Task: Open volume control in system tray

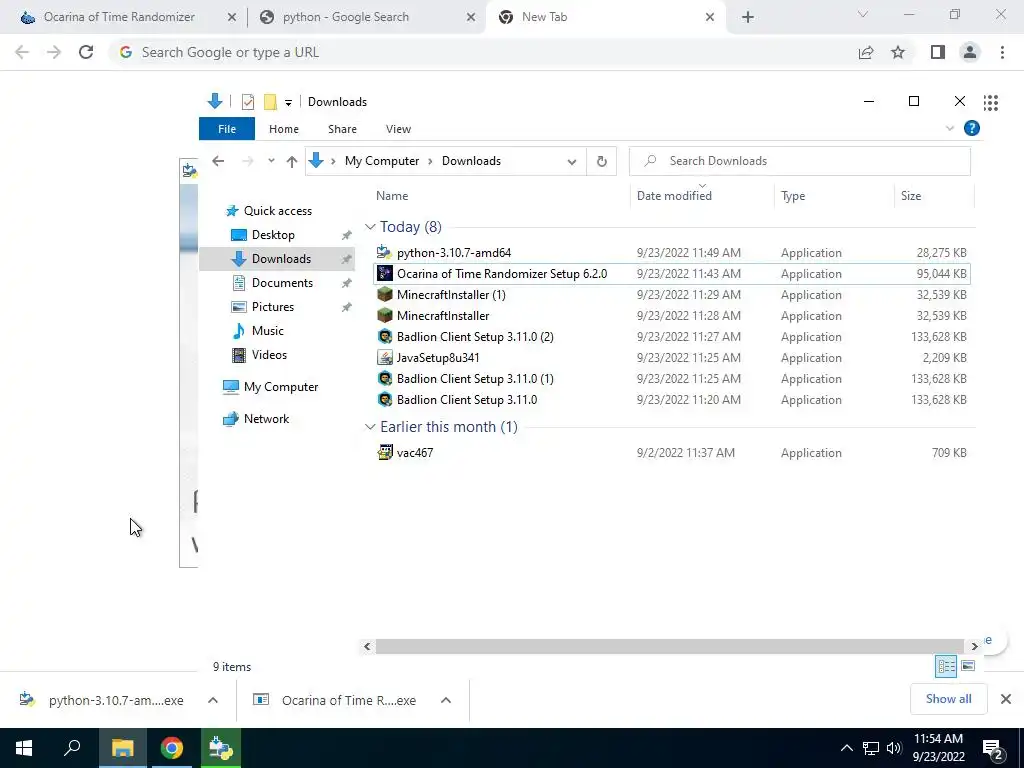Action: [894, 748]
